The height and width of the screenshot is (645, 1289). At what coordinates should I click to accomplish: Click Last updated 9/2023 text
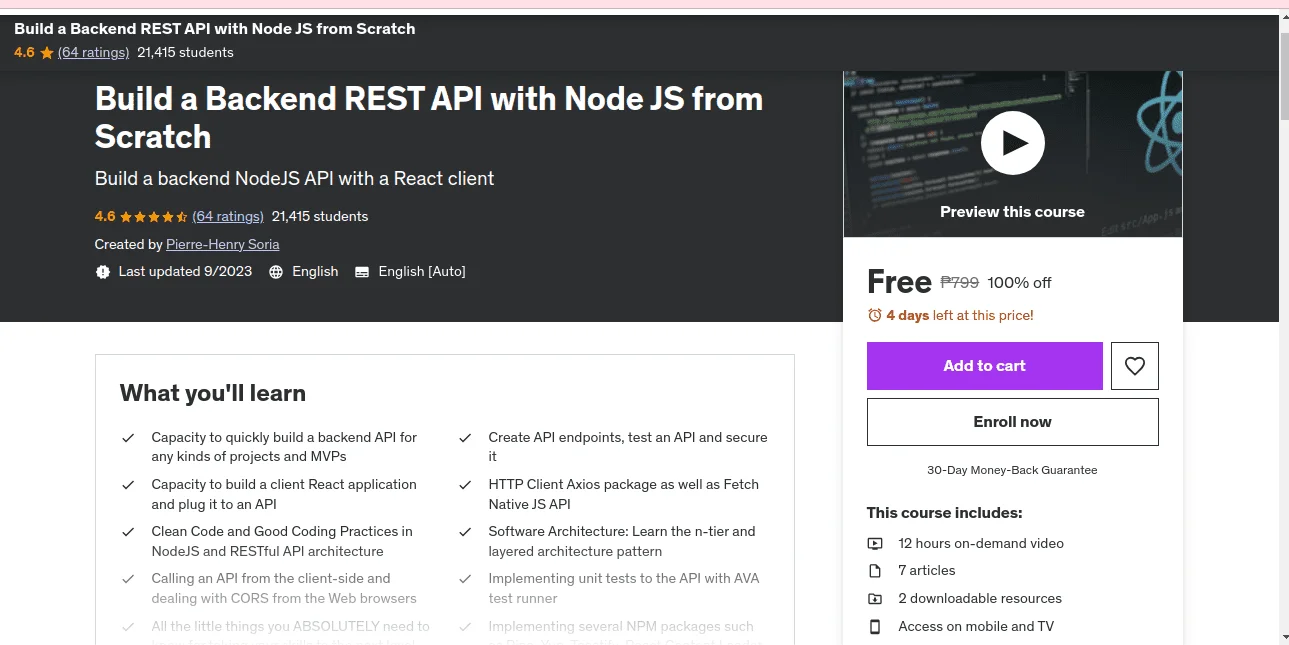click(x=185, y=272)
